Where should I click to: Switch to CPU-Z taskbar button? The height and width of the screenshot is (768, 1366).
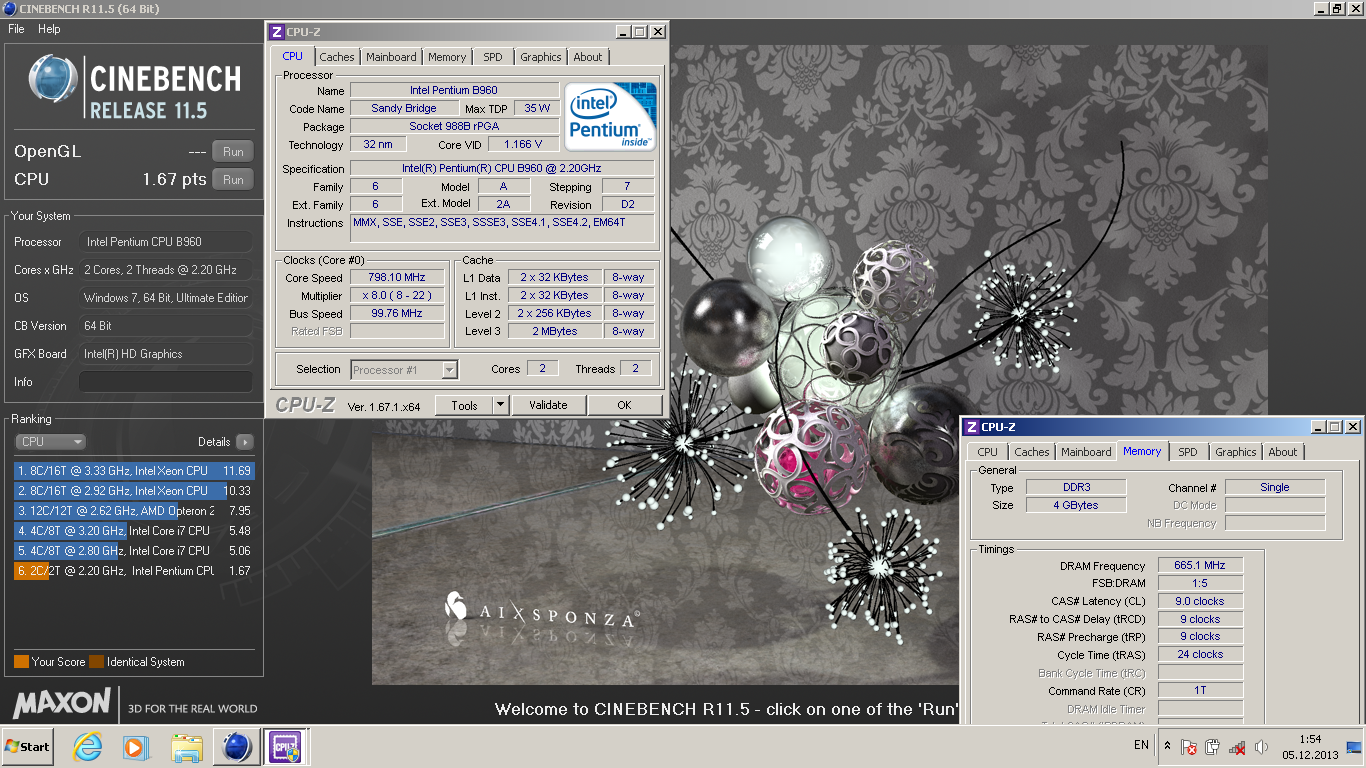(284, 747)
